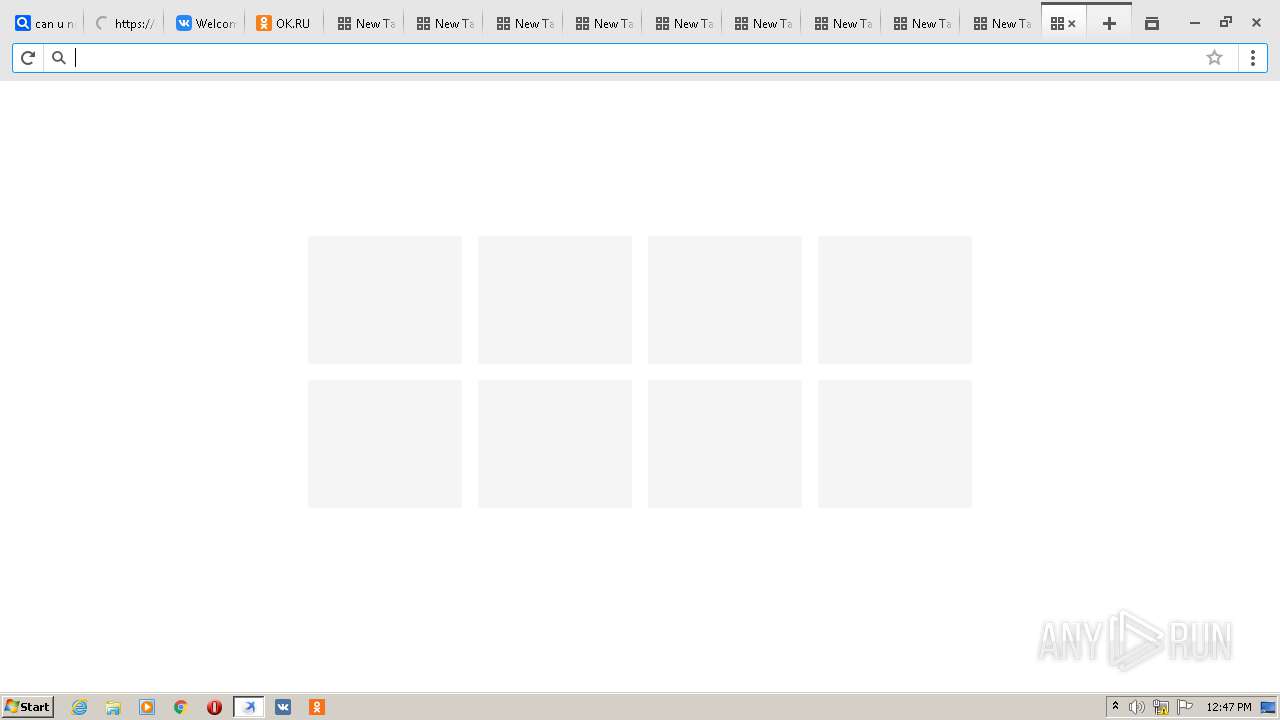Viewport: 1280px width, 720px height.
Task: Open the VK shortcut in taskbar
Action: click(x=283, y=707)
